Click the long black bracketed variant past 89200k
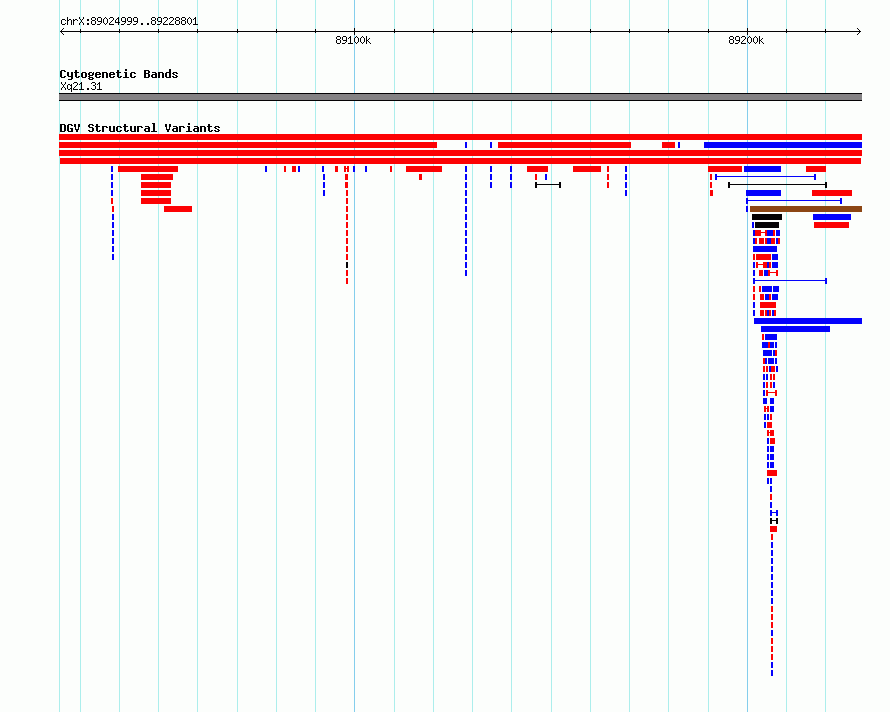This screenshot has height=712, width=890. click(777, 185)
